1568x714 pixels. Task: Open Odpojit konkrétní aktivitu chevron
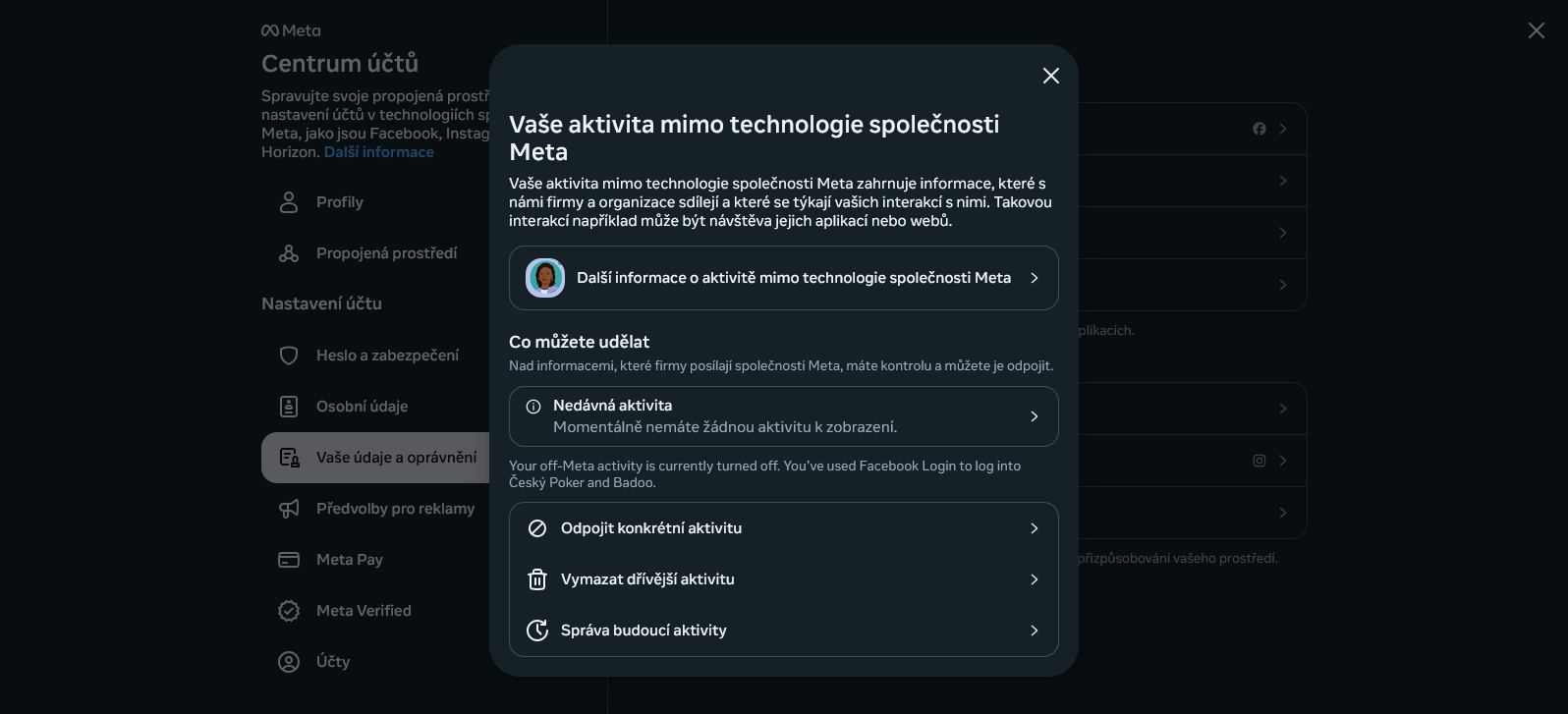click(1034, 528)
